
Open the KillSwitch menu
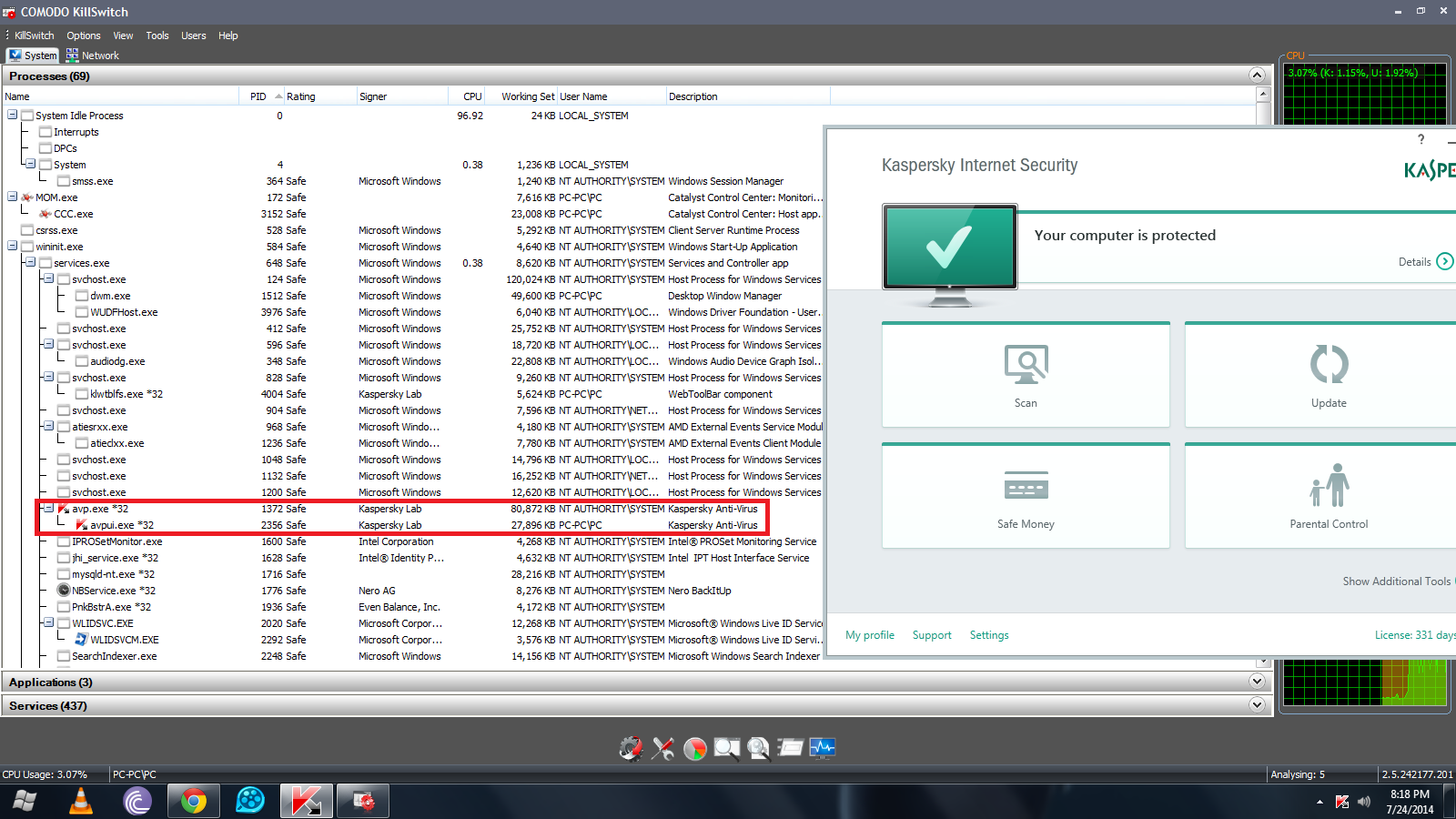click(35, 35)
